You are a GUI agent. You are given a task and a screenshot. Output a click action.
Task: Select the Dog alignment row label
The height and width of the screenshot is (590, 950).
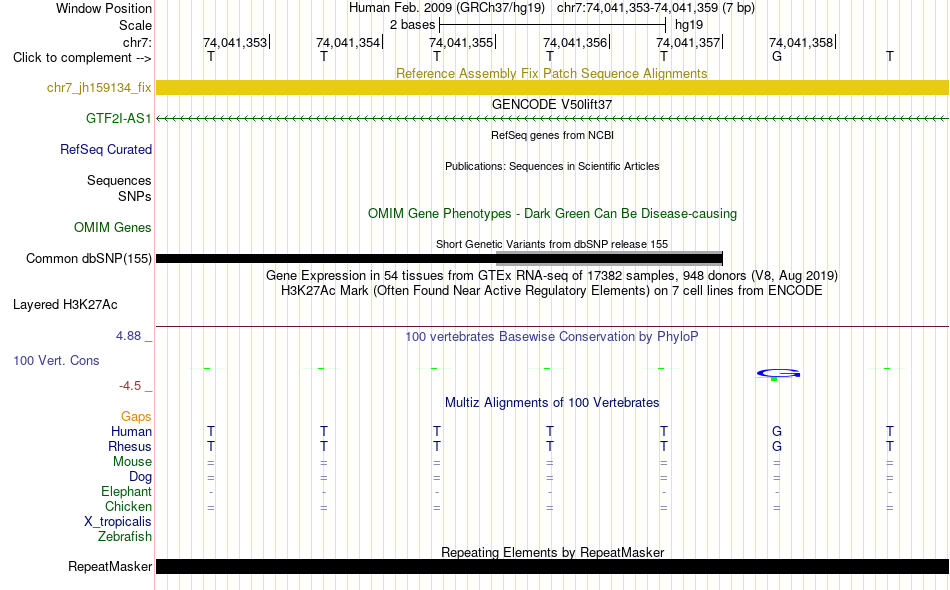[x=140, y=477]
